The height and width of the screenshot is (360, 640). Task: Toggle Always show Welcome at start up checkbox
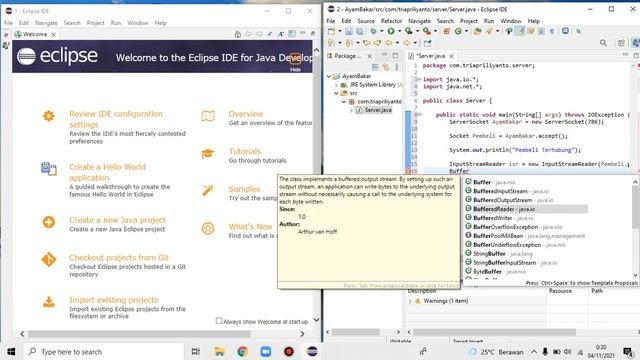[x=219, y=321]
